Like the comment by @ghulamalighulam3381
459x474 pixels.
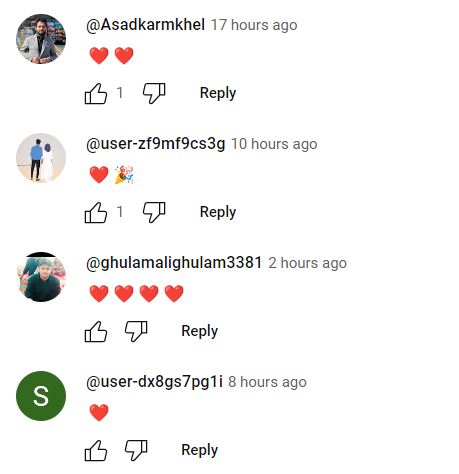point(96,331)
